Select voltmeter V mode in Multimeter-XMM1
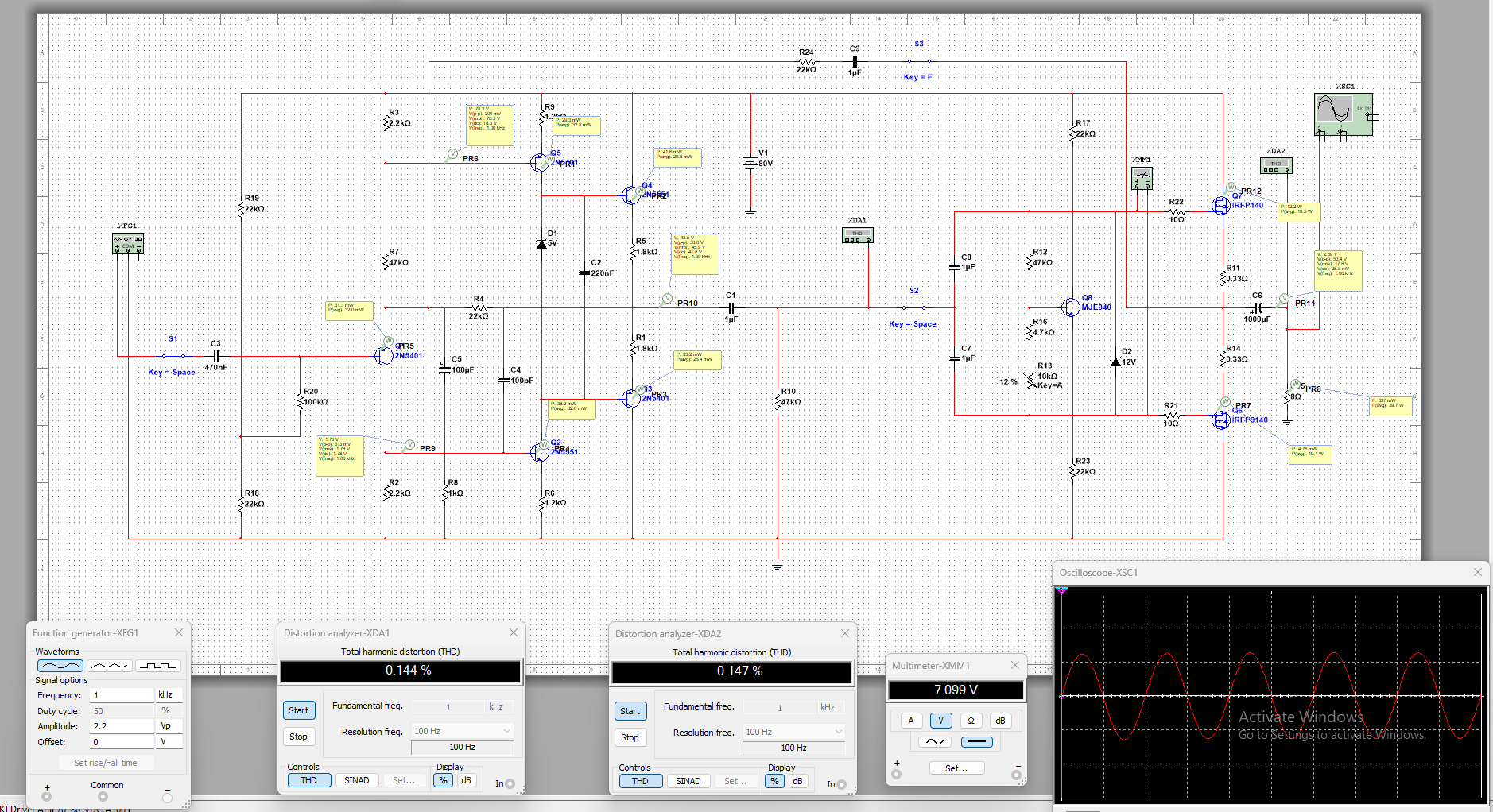Viewport: 1493px width, 812px height. click(x=940, y=721)
